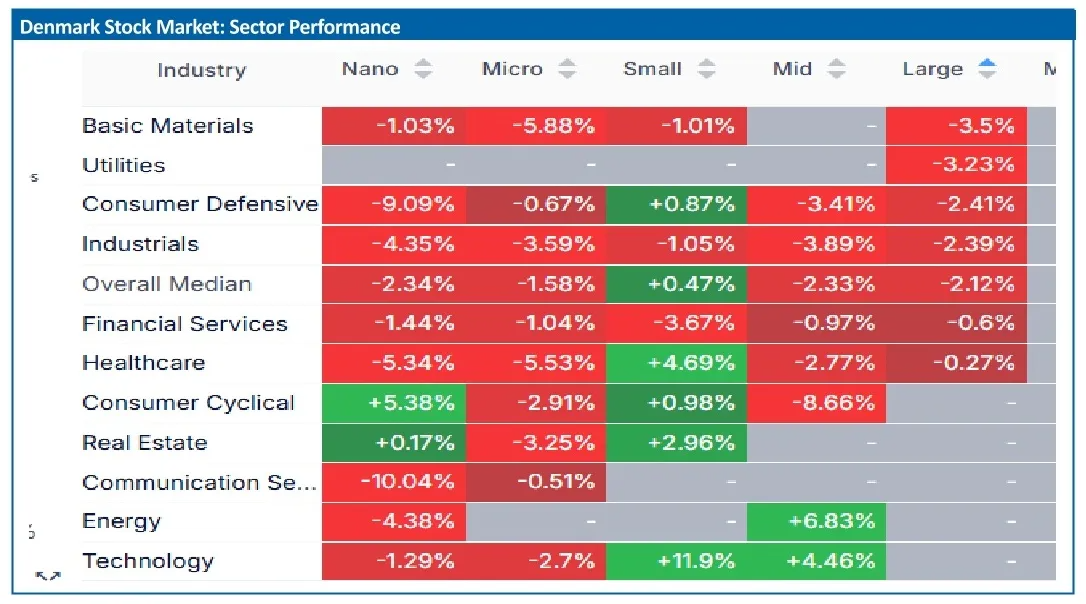Click the expand arrows icon at bottom-left
The width and height of the screenshot is (1086, 604).
pyautogui.click(x=47, y=577)
